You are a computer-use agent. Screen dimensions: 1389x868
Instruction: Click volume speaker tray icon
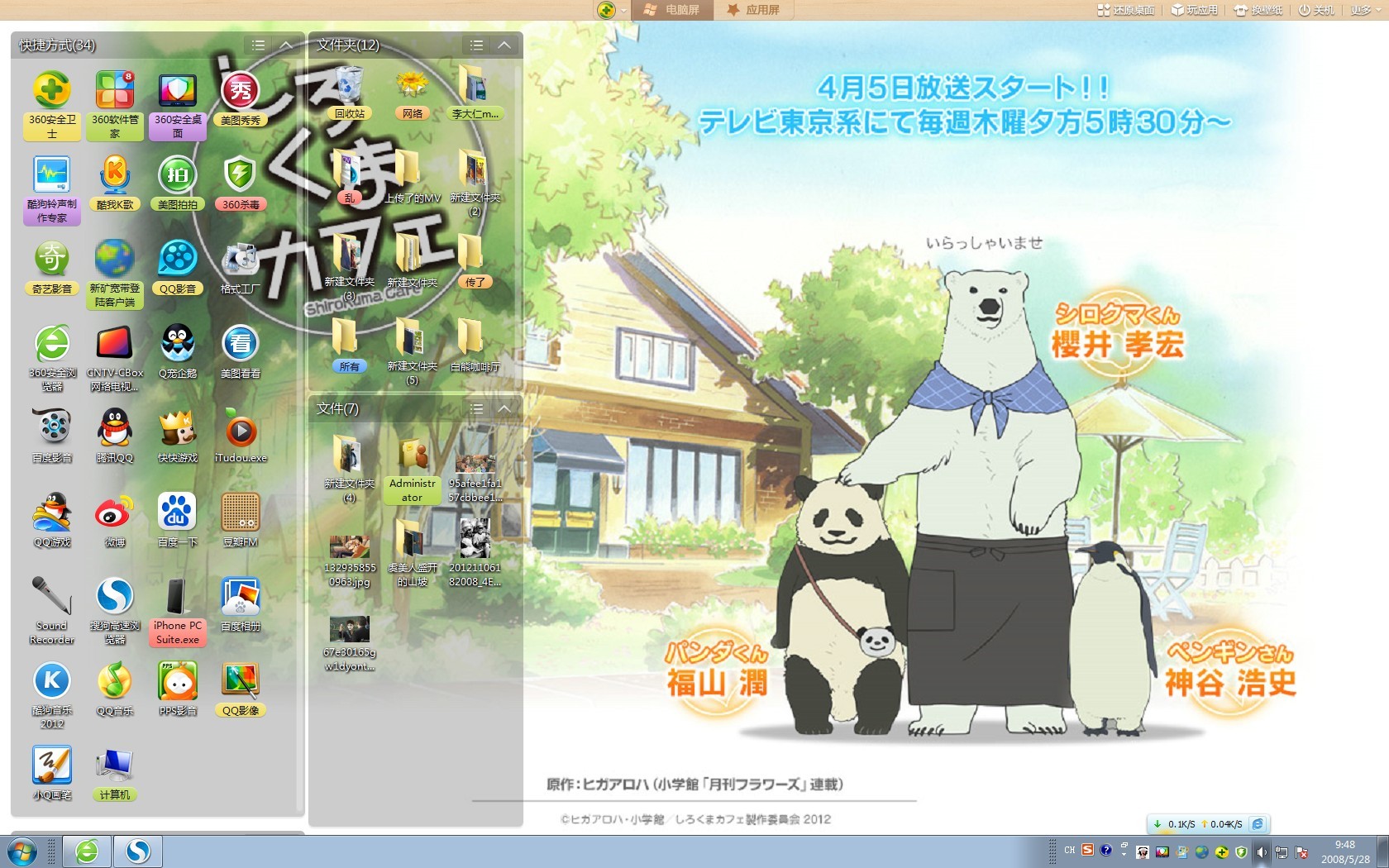point(1261,851)
